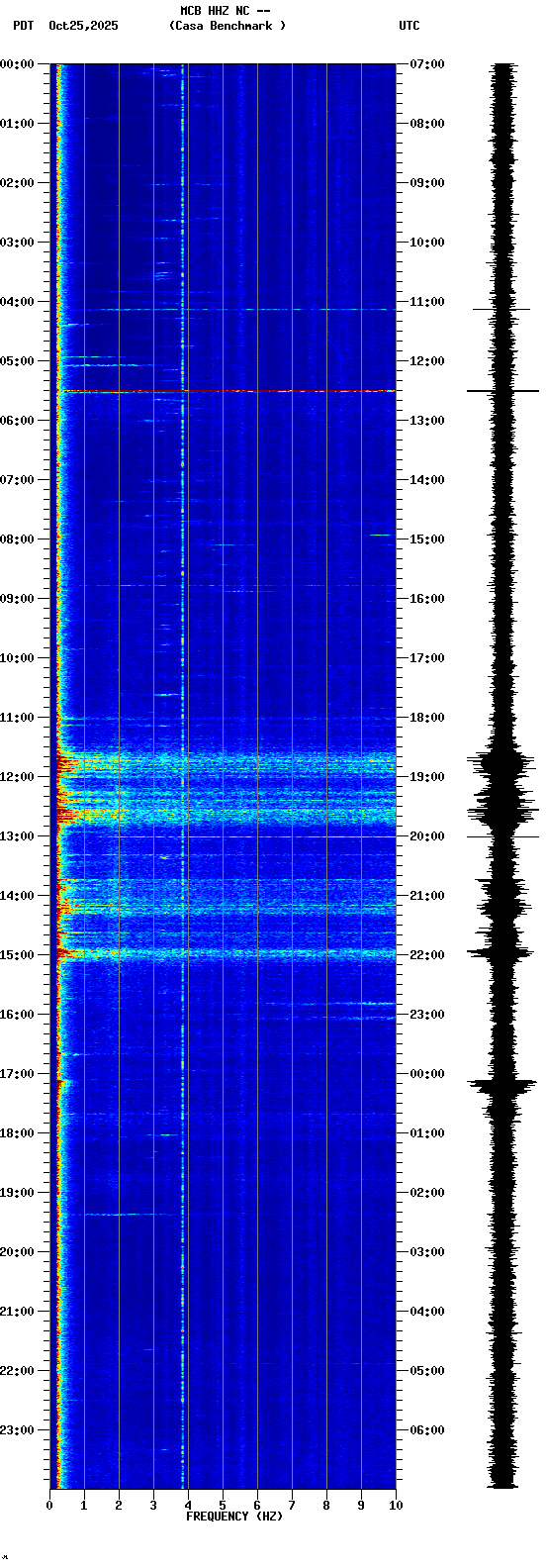Click the 03:00 UTC time label

(x=427, y=1252)
